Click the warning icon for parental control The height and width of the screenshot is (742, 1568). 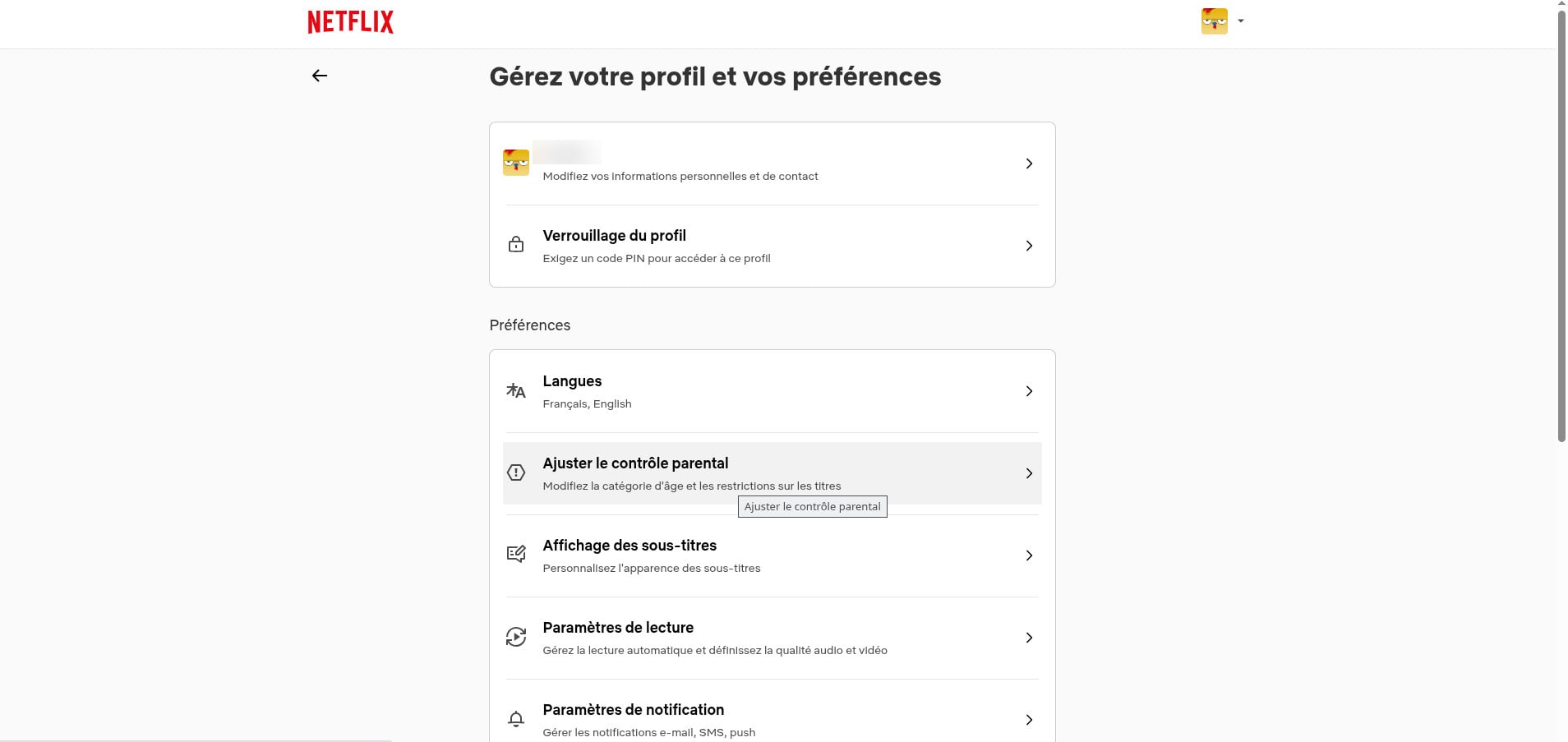click(515, 472)
